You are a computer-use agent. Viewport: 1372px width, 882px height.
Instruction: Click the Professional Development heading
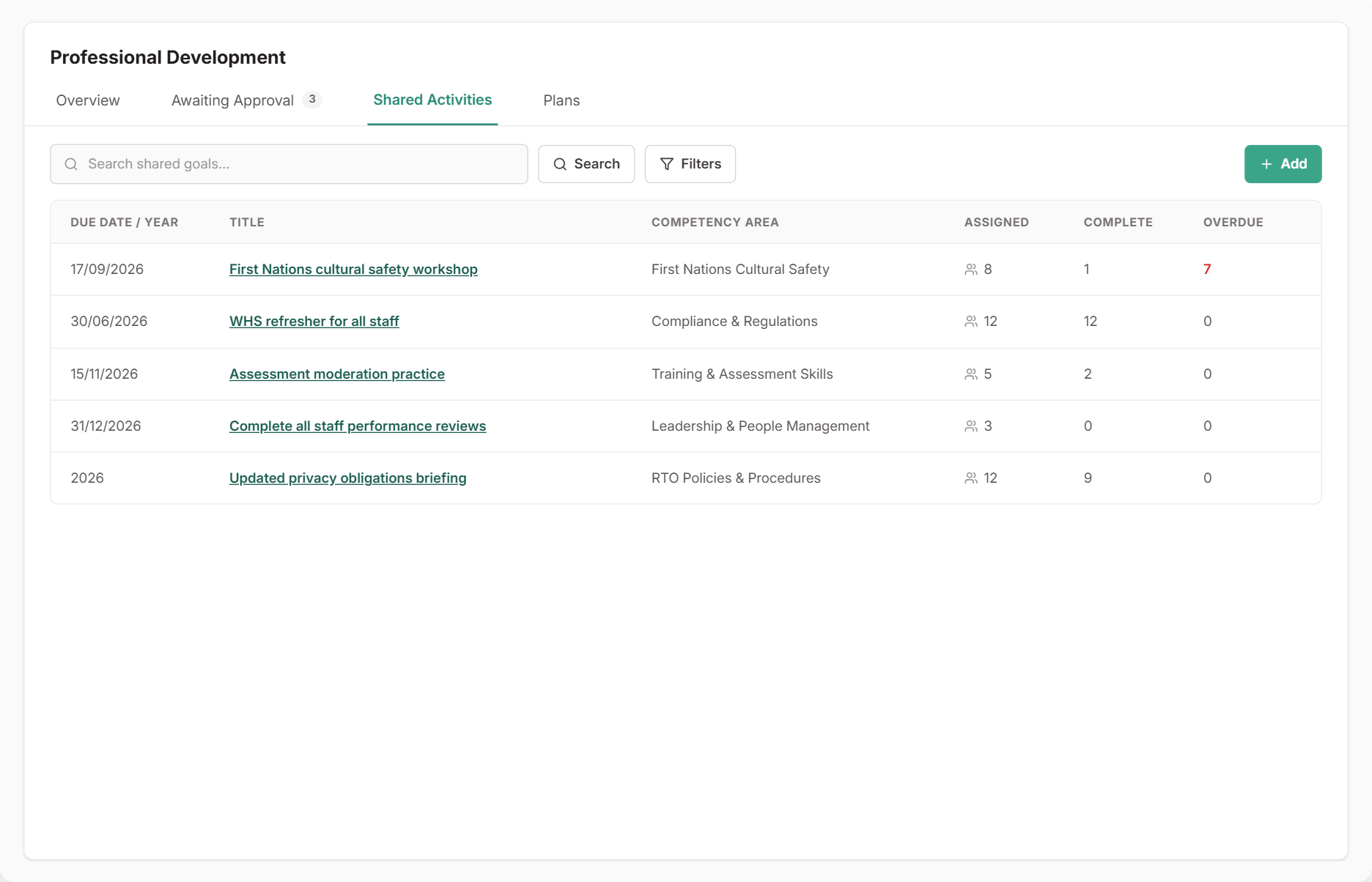168,57
